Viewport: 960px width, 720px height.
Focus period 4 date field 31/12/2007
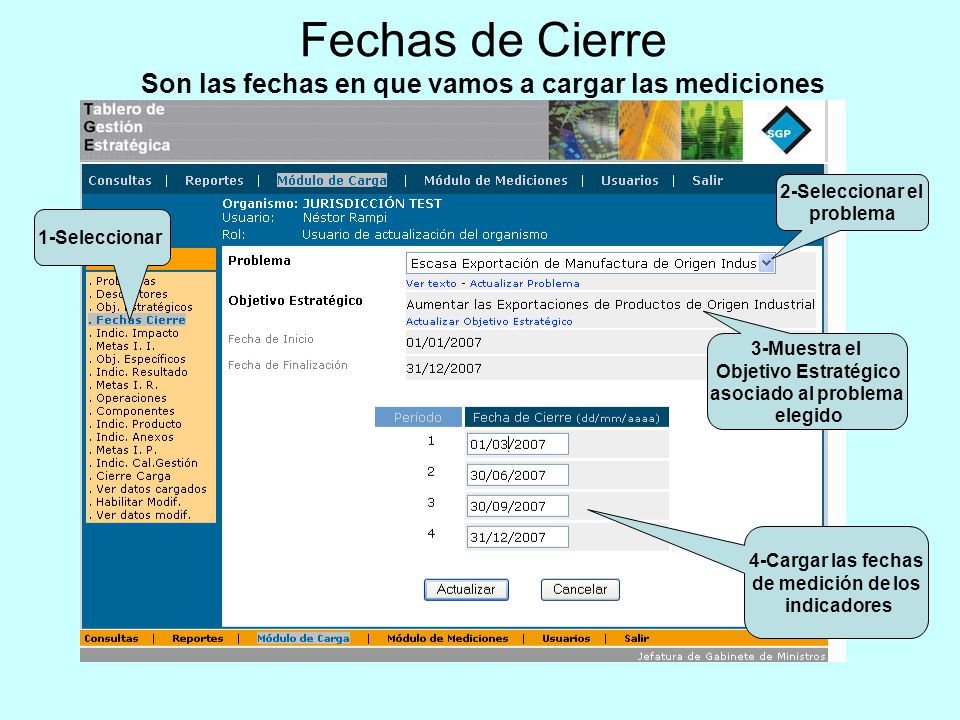517,537
